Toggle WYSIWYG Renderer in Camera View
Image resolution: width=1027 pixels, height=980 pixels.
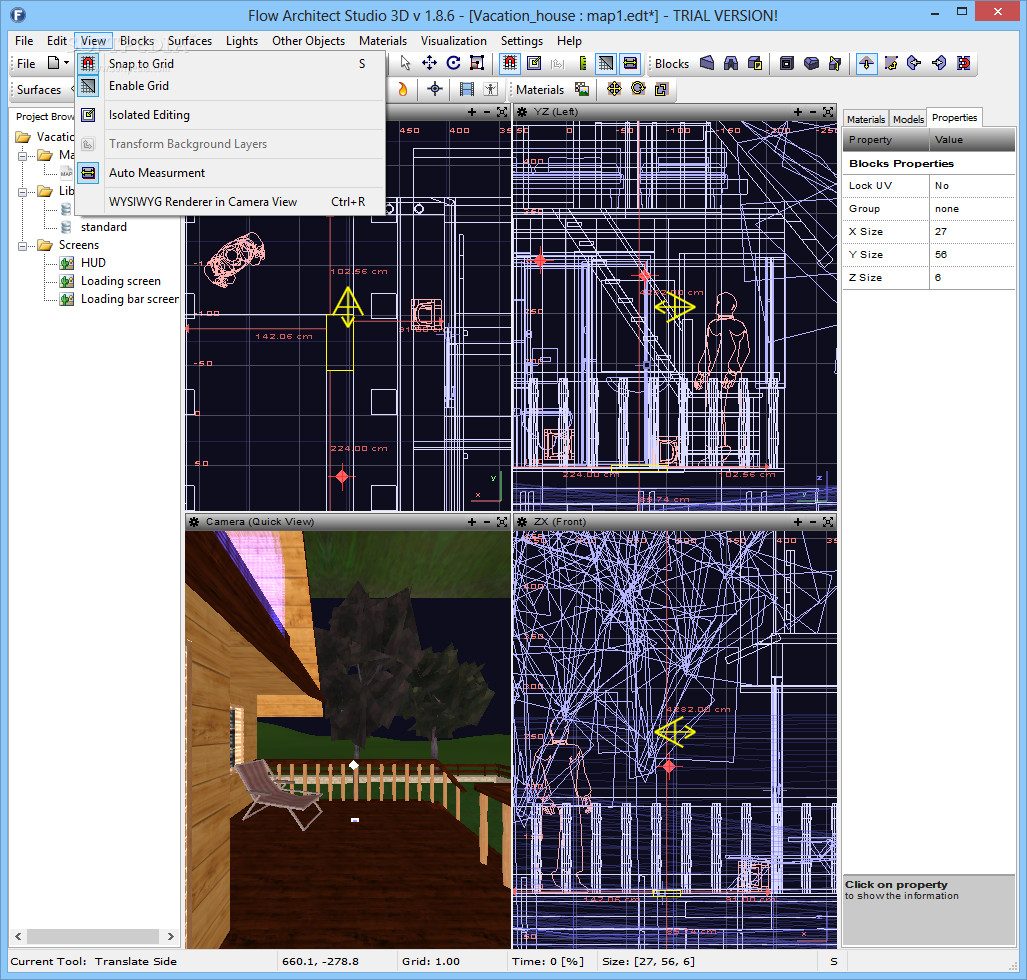pyautogui.click(x=229, y=202)
